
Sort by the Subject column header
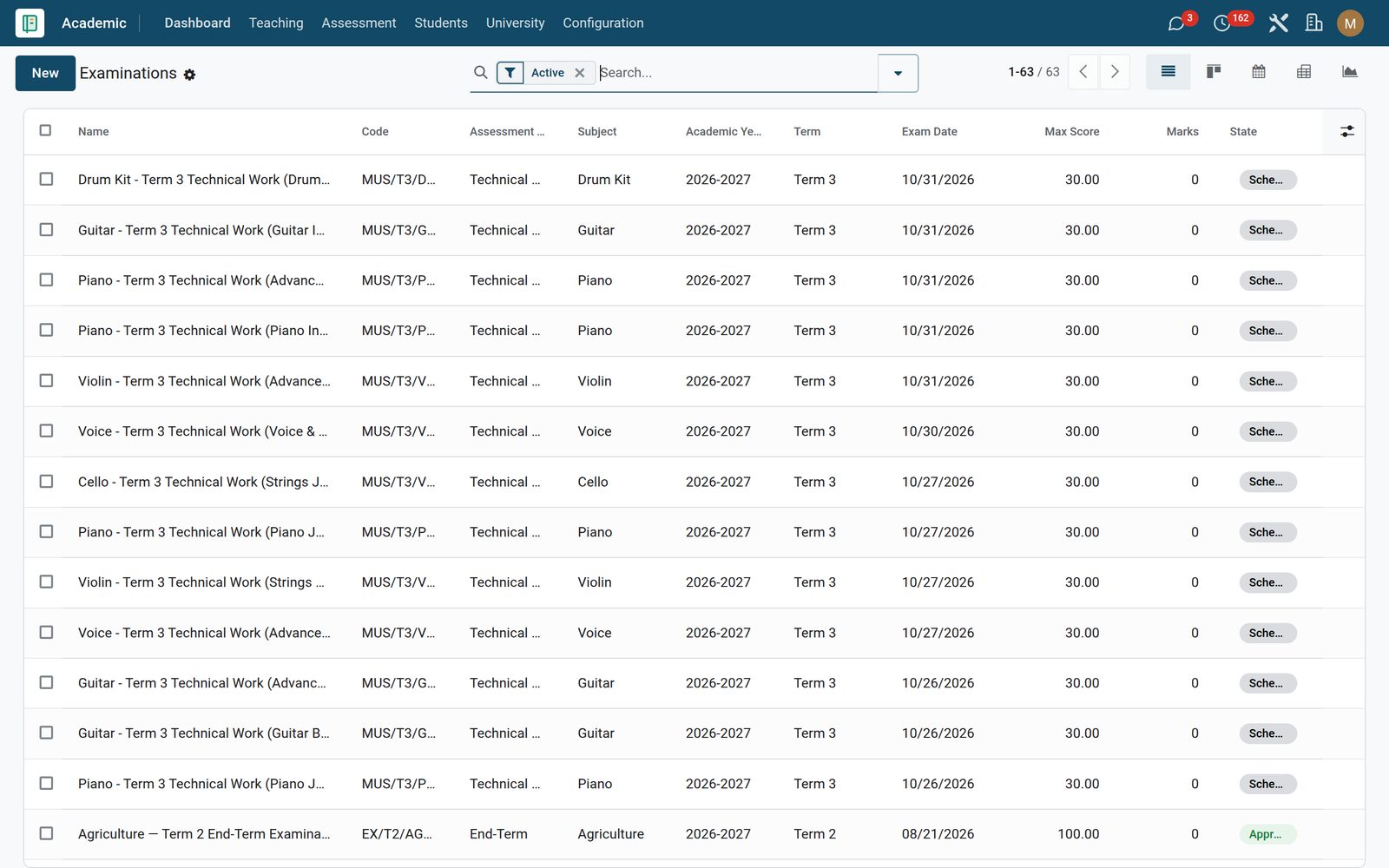(x=597, y=132)
